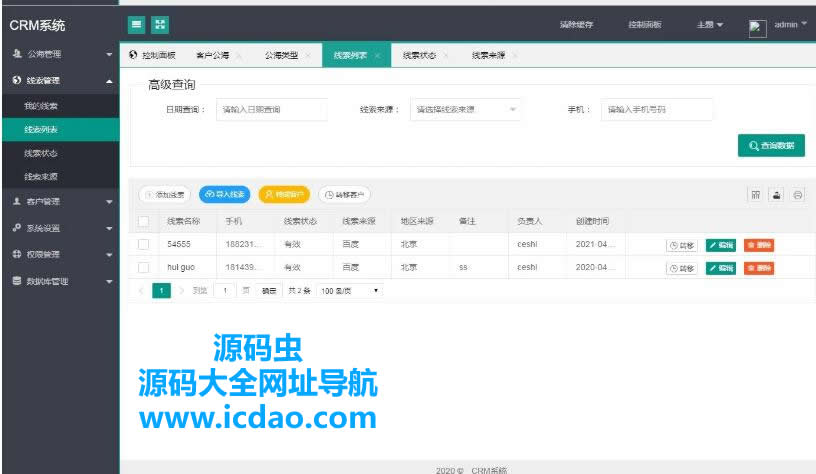
Task: Focus the jump-to-page number input
Action: pos(225,291)
